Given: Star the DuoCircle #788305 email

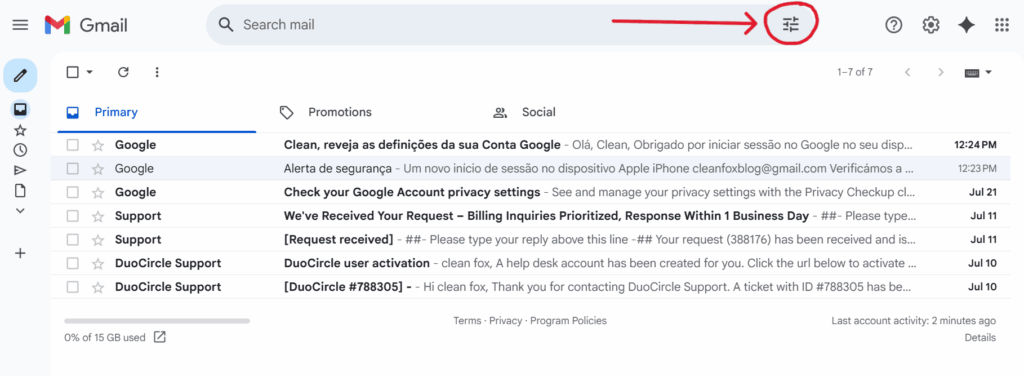Looking at the screenshot, I should tap(98, 287).
